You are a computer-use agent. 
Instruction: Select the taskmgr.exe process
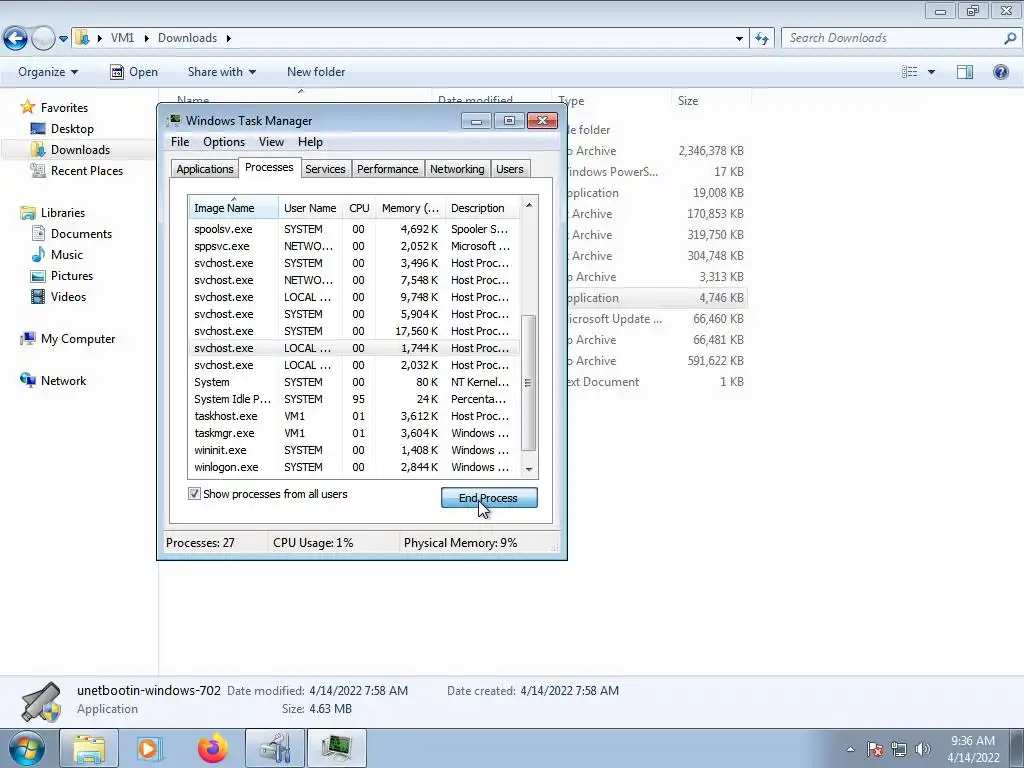point(354,433)
